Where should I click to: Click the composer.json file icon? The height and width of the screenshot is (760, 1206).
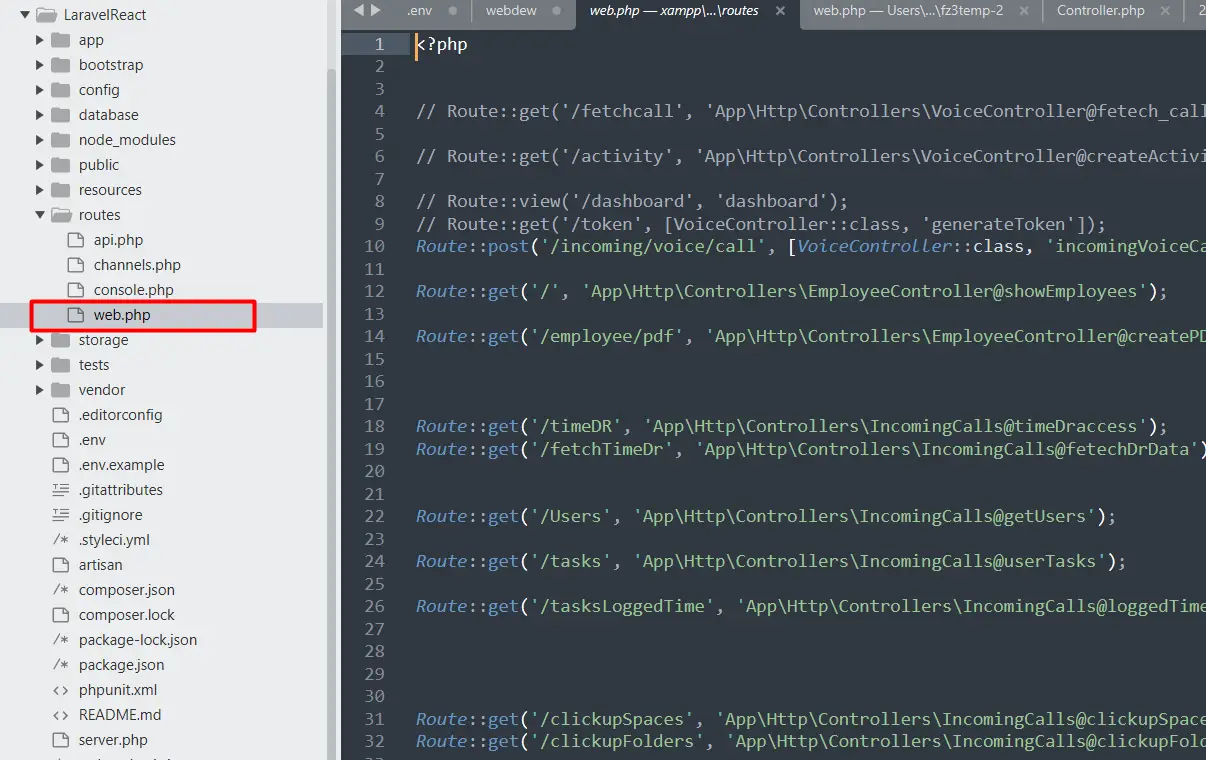click(x=60, y=590)
